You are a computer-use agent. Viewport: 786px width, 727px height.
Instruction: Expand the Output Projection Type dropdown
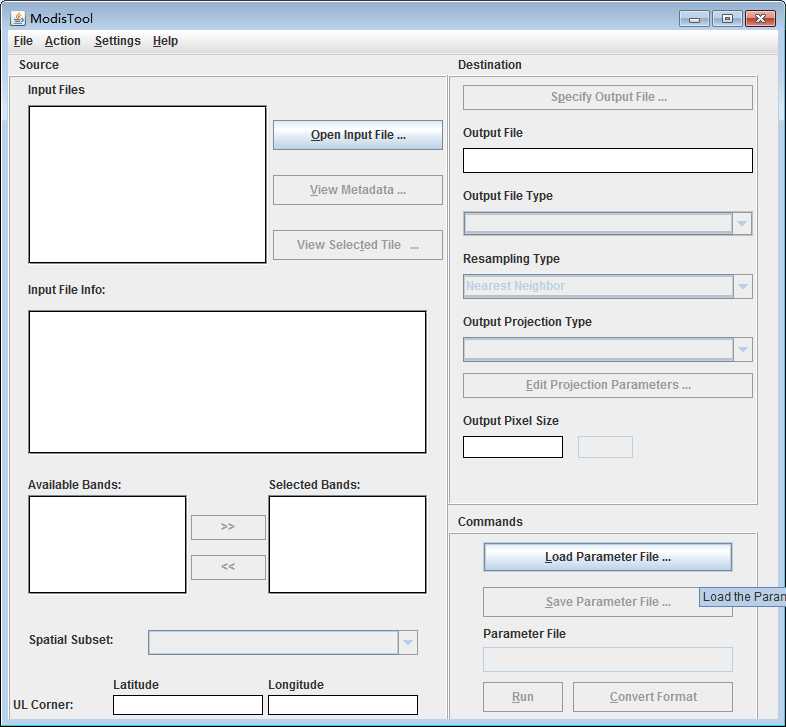click(x=742, y=349)
